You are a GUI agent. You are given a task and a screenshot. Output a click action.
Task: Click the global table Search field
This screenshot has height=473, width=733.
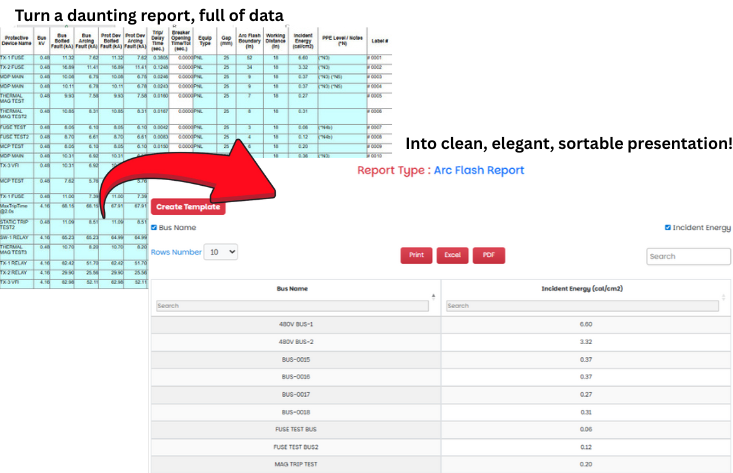coord(688,256)
